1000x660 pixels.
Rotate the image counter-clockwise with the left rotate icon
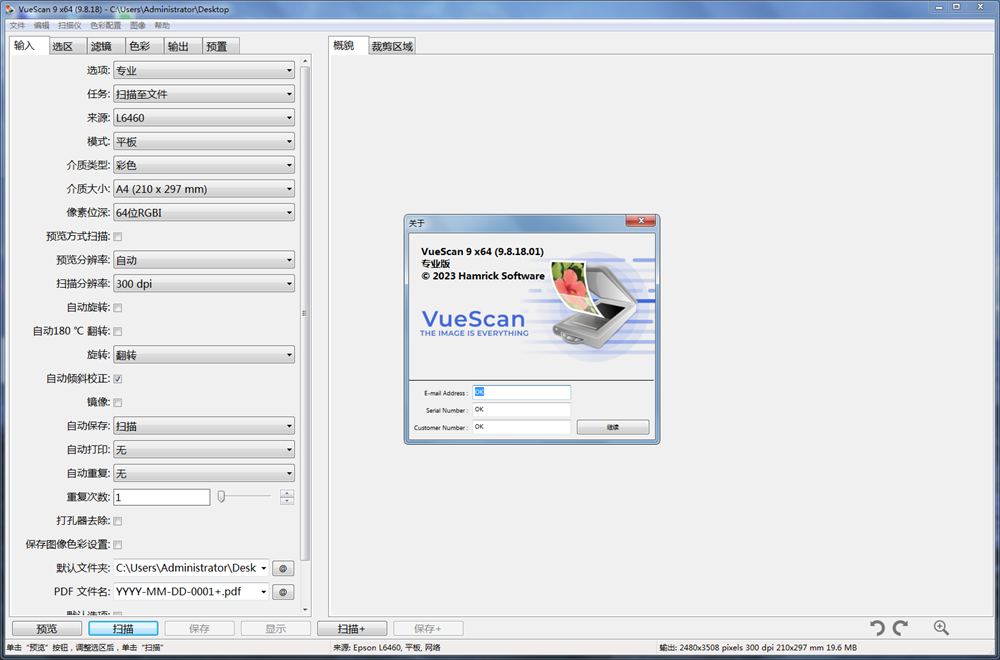pos(878,628)
